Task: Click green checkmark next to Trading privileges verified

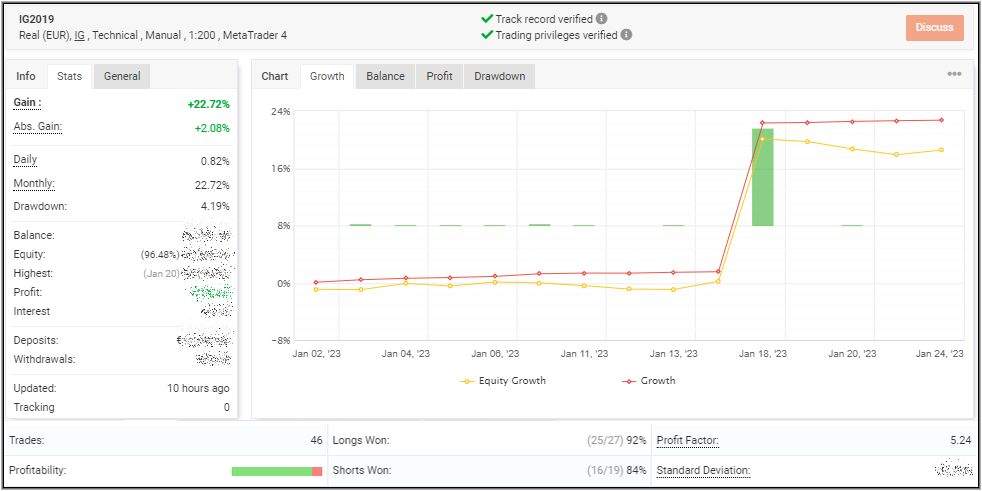Action: pyautogui.click(x=487, y=35)
